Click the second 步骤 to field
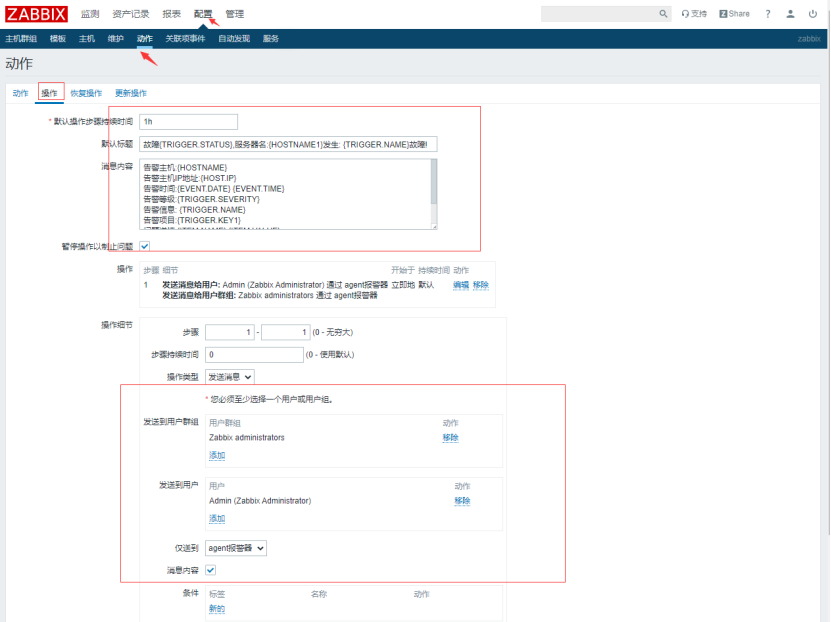 (x=286, y=332)
